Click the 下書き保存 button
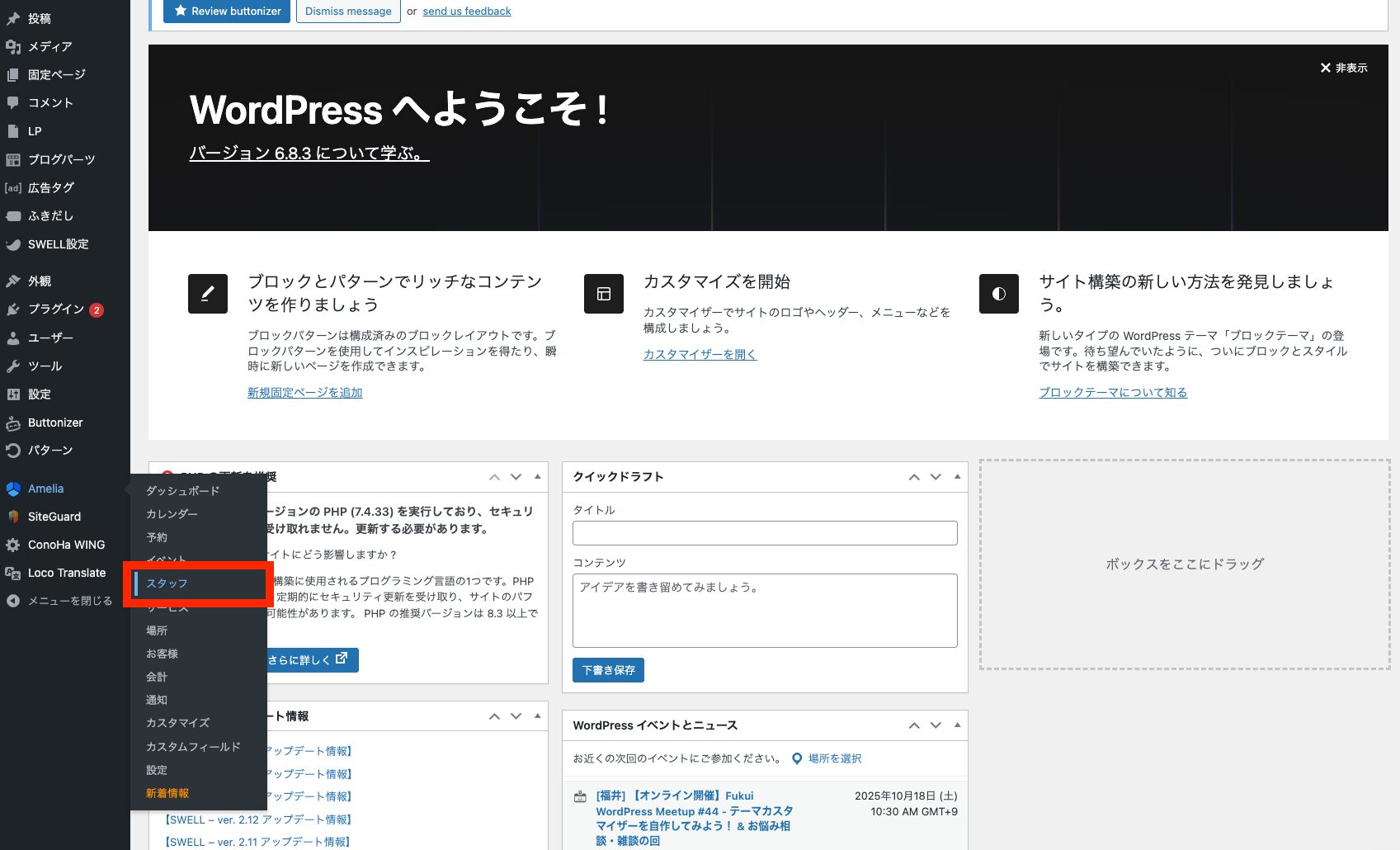Viewport: 1400px width, 850px height. pos(608,670)
